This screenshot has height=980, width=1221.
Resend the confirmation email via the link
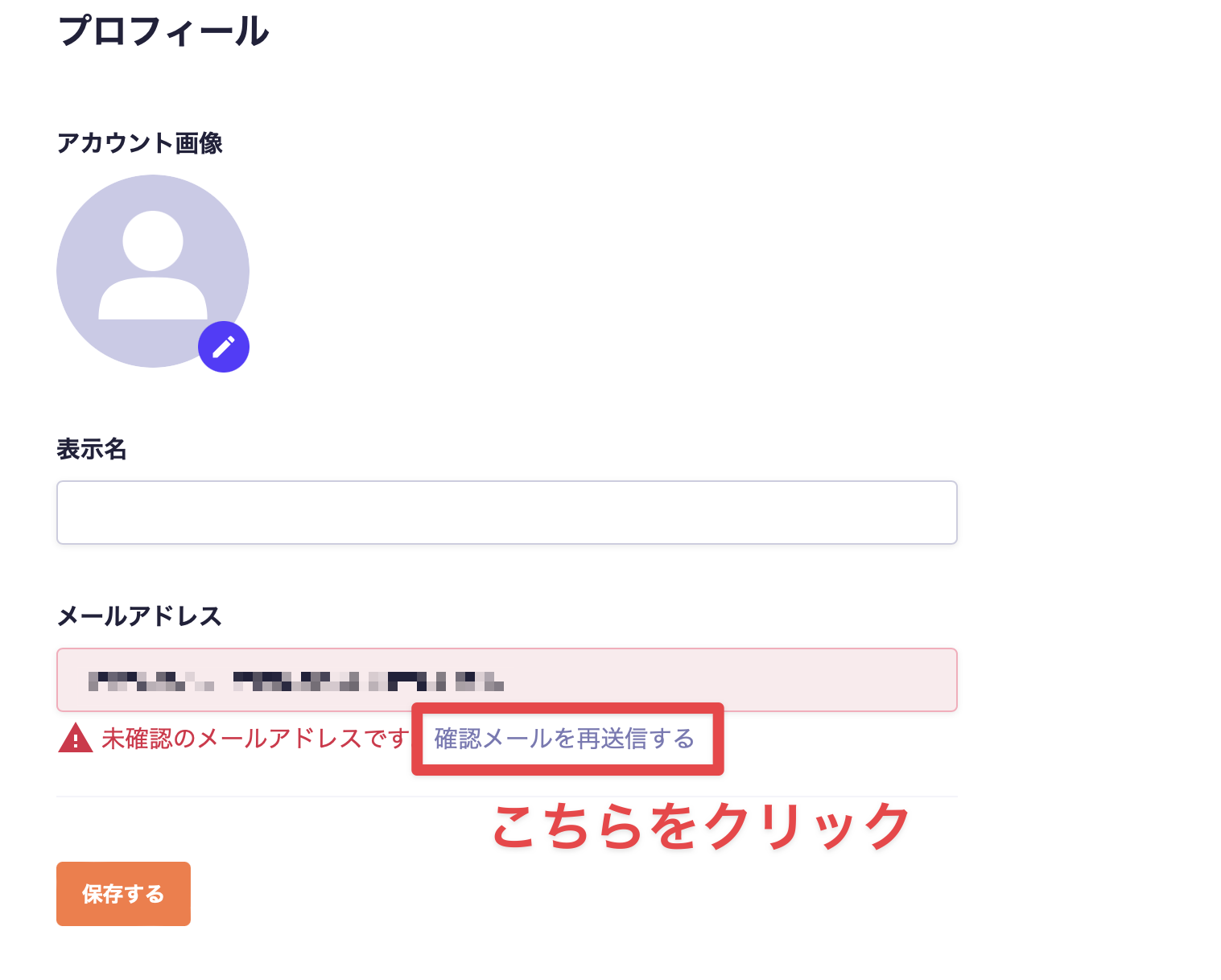click(x=565, y=738)
